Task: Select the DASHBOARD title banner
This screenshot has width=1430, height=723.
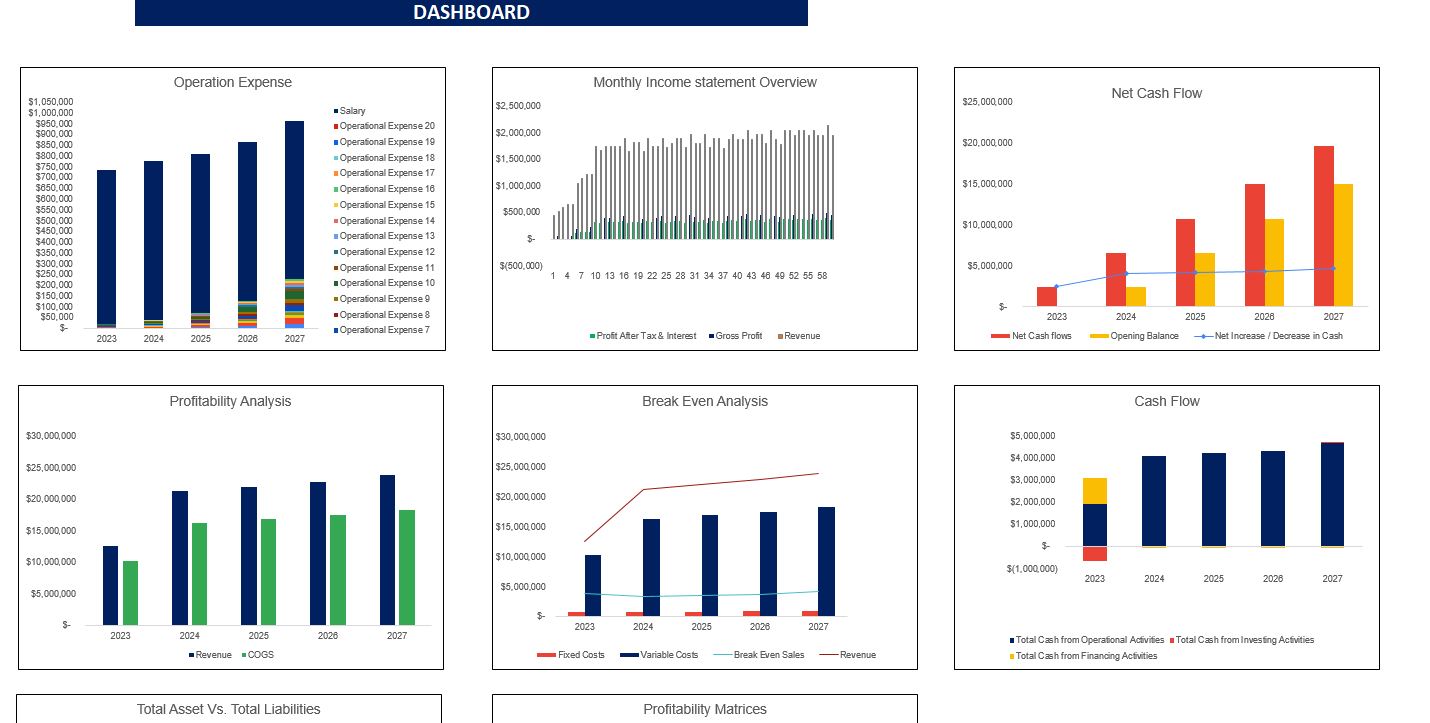Action: 472,12
